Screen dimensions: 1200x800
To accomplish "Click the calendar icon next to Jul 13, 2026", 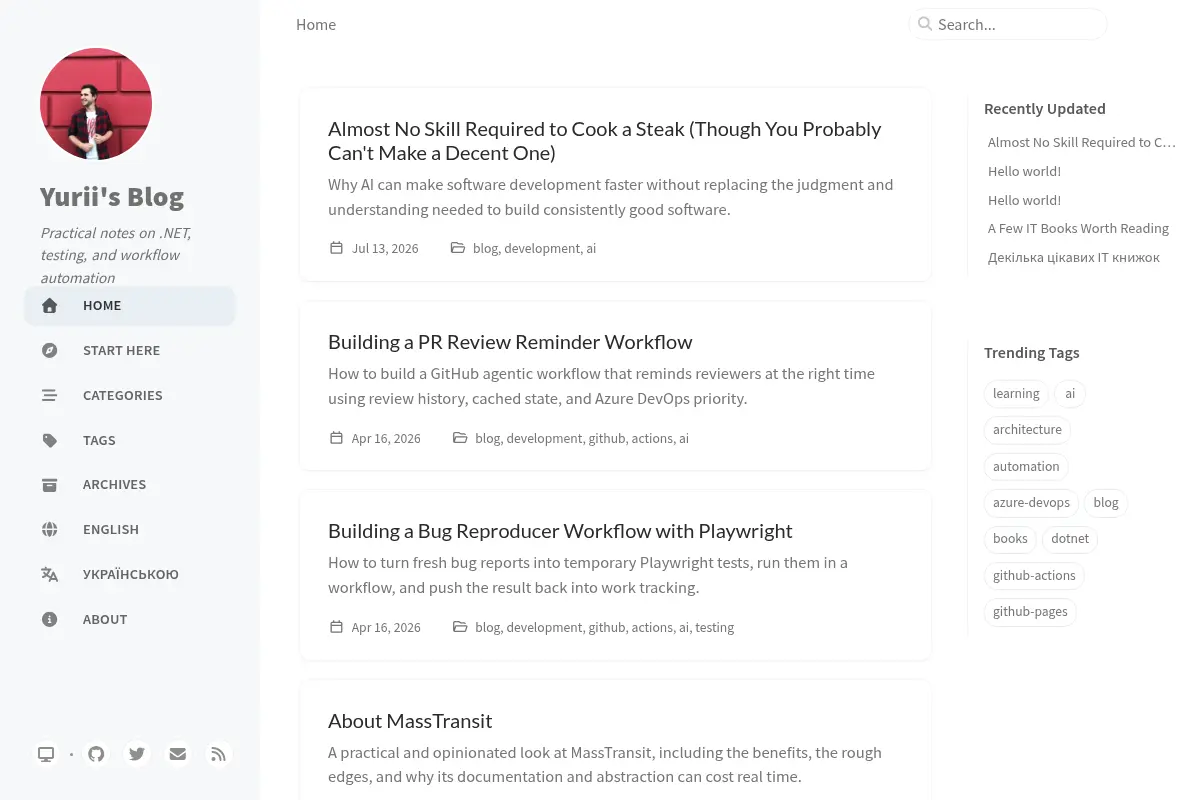I will [336, 247].
